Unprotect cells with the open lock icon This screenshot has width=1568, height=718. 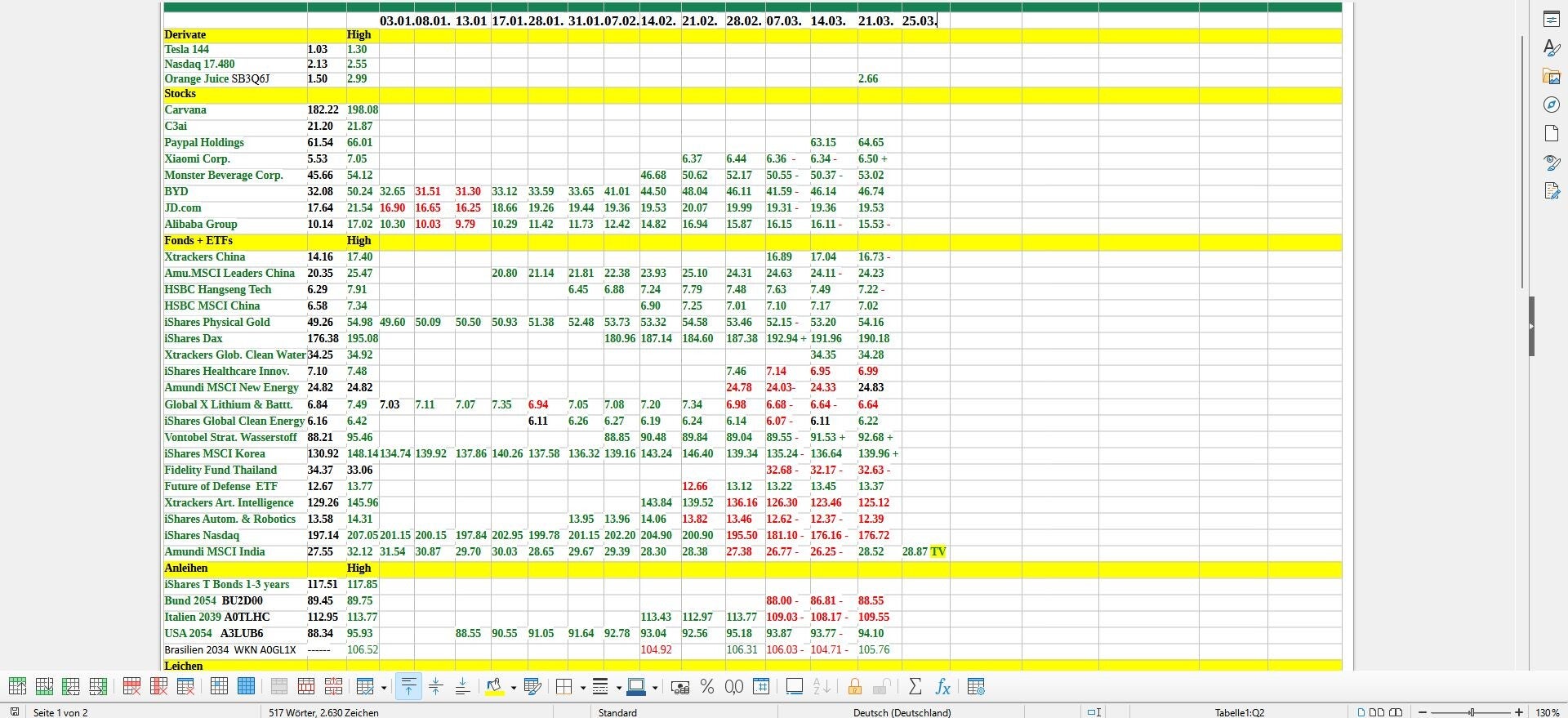[x=882, y=687]
